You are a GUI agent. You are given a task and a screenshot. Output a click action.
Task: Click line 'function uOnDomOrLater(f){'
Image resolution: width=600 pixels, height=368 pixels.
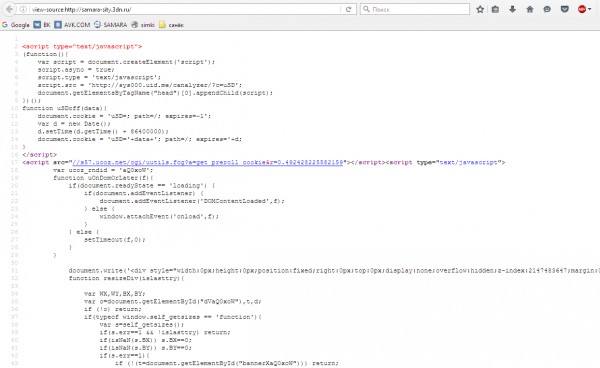[x=103, y=178]
